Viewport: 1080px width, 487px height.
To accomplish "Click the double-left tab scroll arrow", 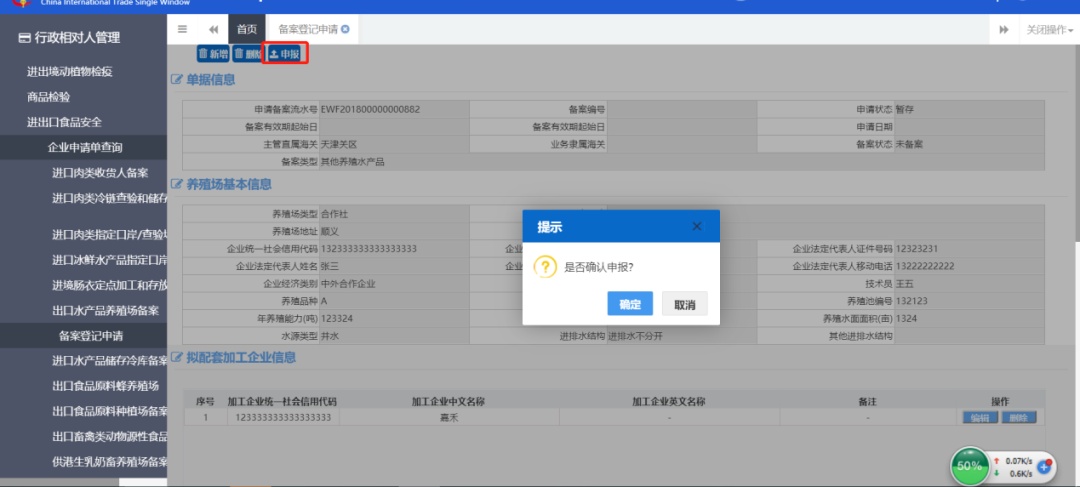I will coord(213,30).
